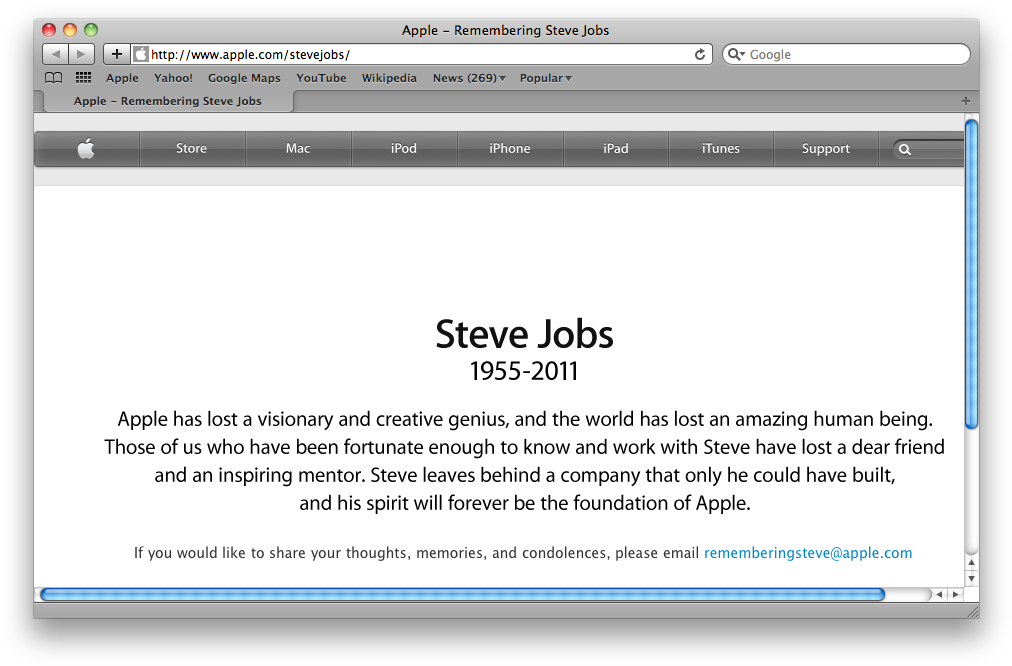
Task: Click into the URL address field
Action: (x=420, y=54)
